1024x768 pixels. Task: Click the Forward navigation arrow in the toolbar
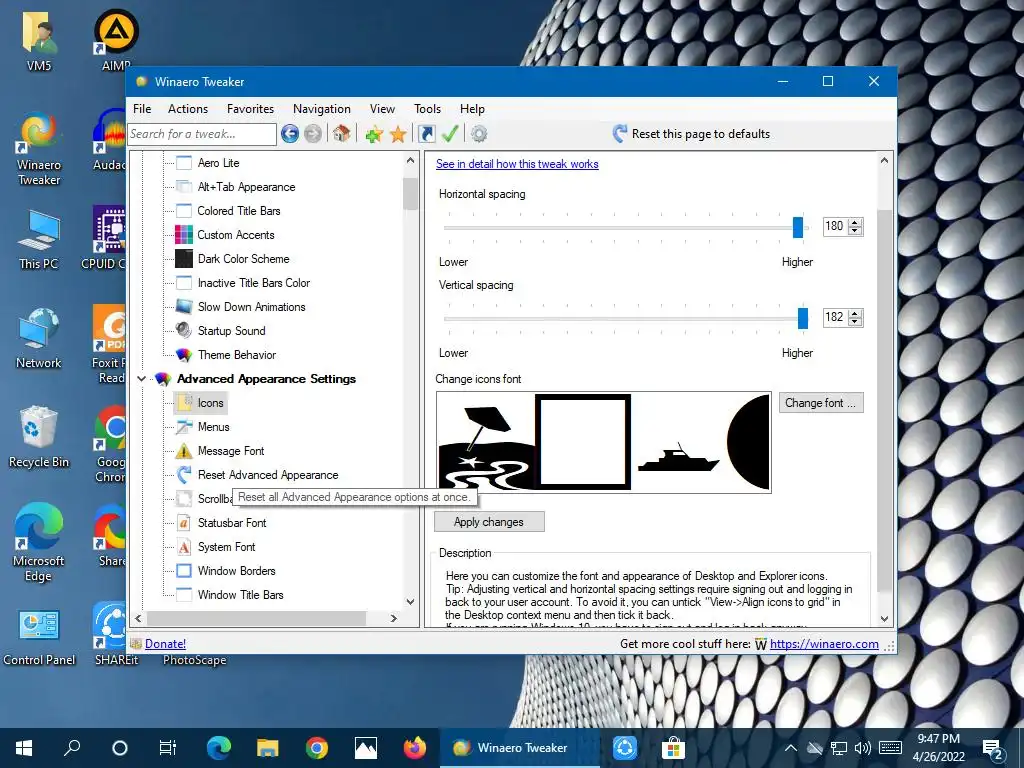(x=313, y=134)
